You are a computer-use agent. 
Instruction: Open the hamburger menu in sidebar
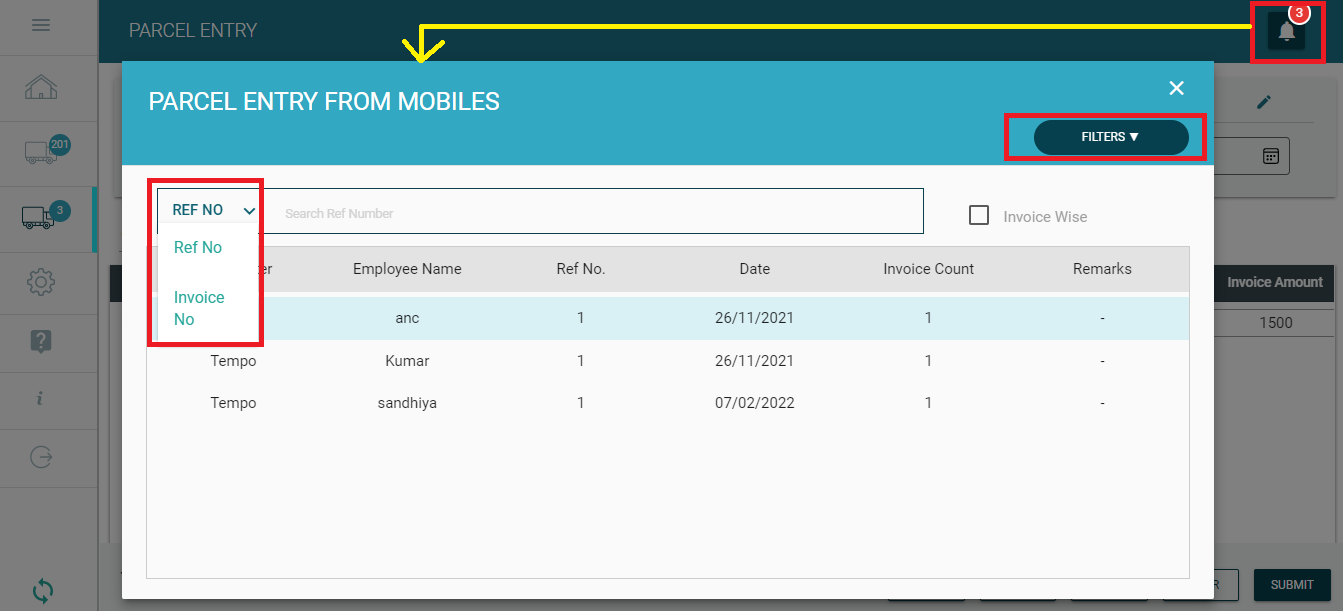41,25
